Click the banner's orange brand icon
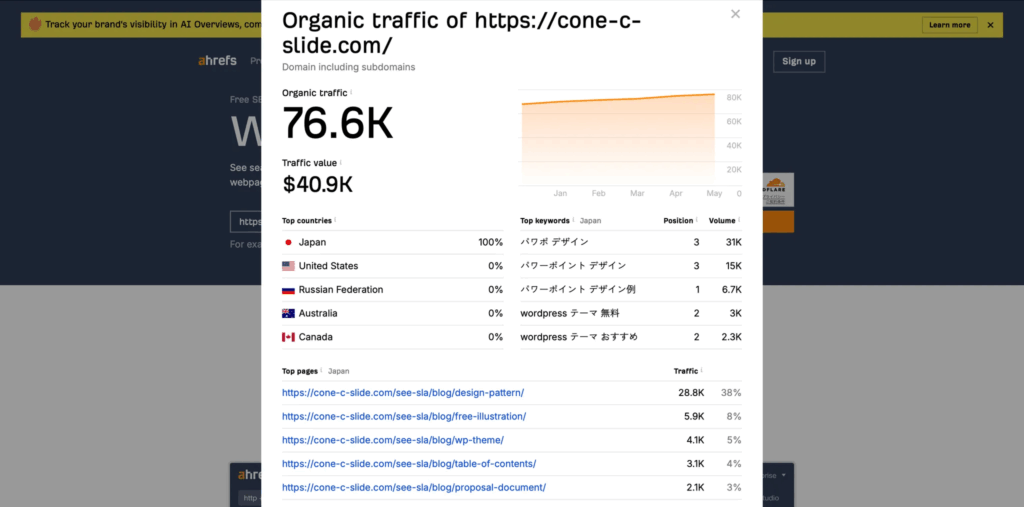Image resolution: width=1024 pixels, height=507 pixels. 35,24
